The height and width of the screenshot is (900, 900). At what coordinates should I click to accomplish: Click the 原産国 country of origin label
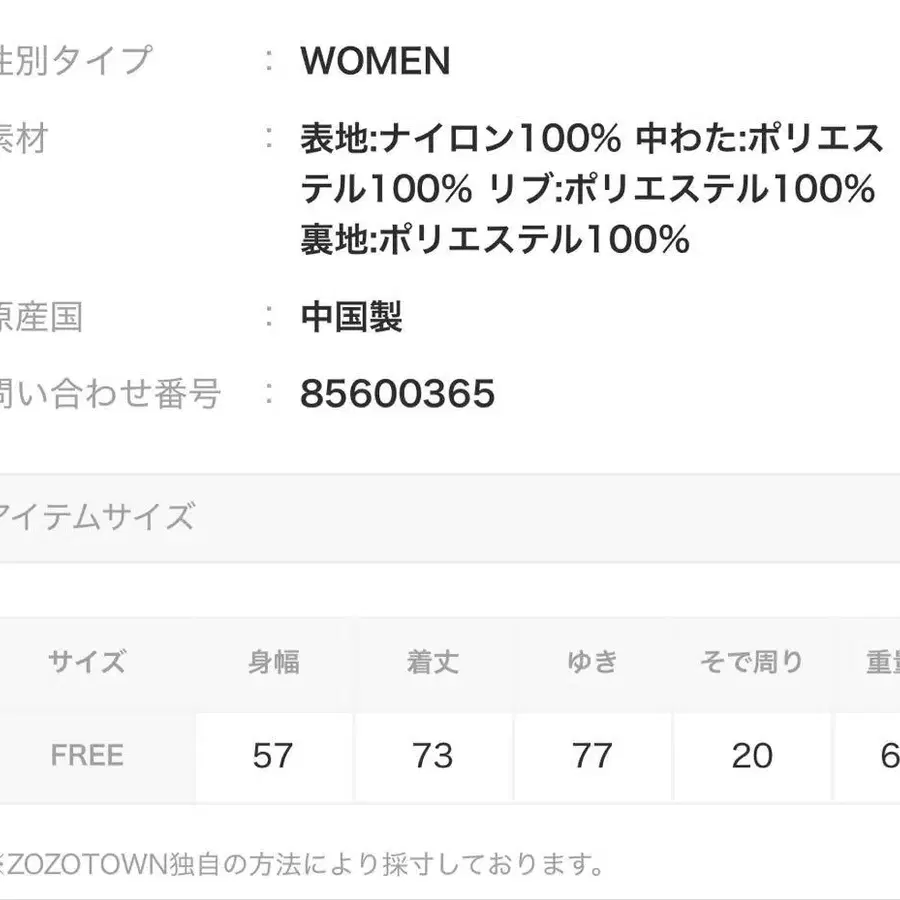[42, 318]
